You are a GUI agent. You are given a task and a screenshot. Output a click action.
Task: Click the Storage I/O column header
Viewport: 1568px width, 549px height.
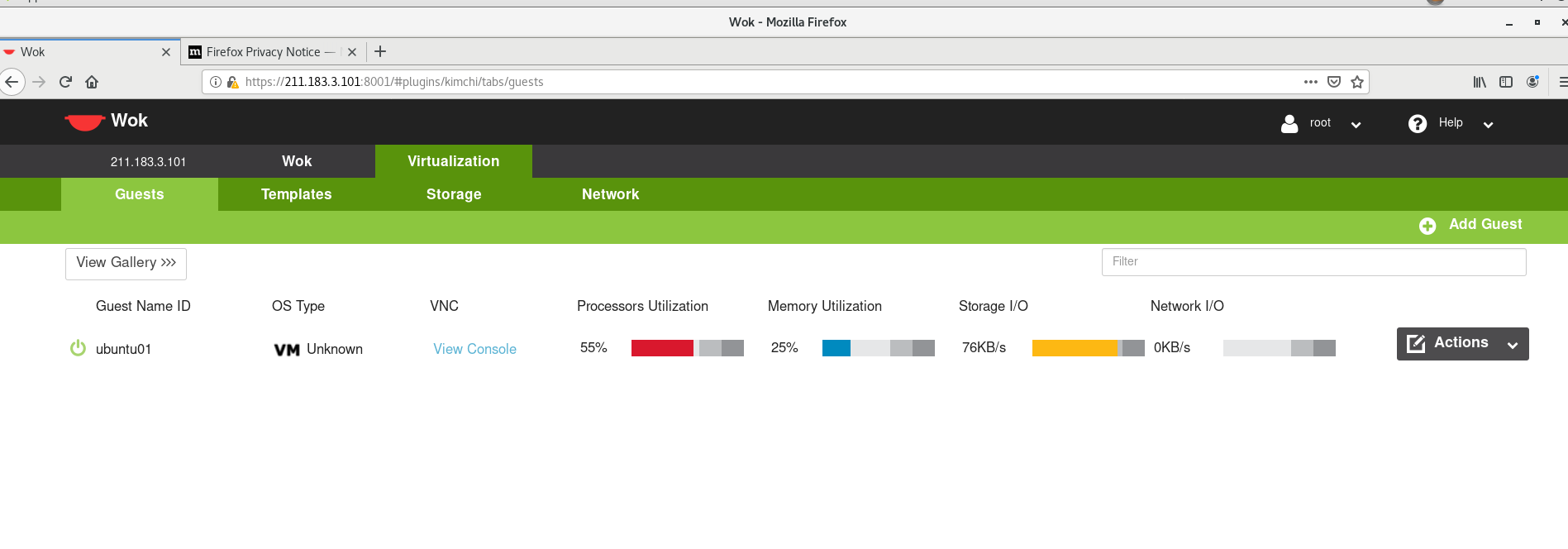coord(994,306)
